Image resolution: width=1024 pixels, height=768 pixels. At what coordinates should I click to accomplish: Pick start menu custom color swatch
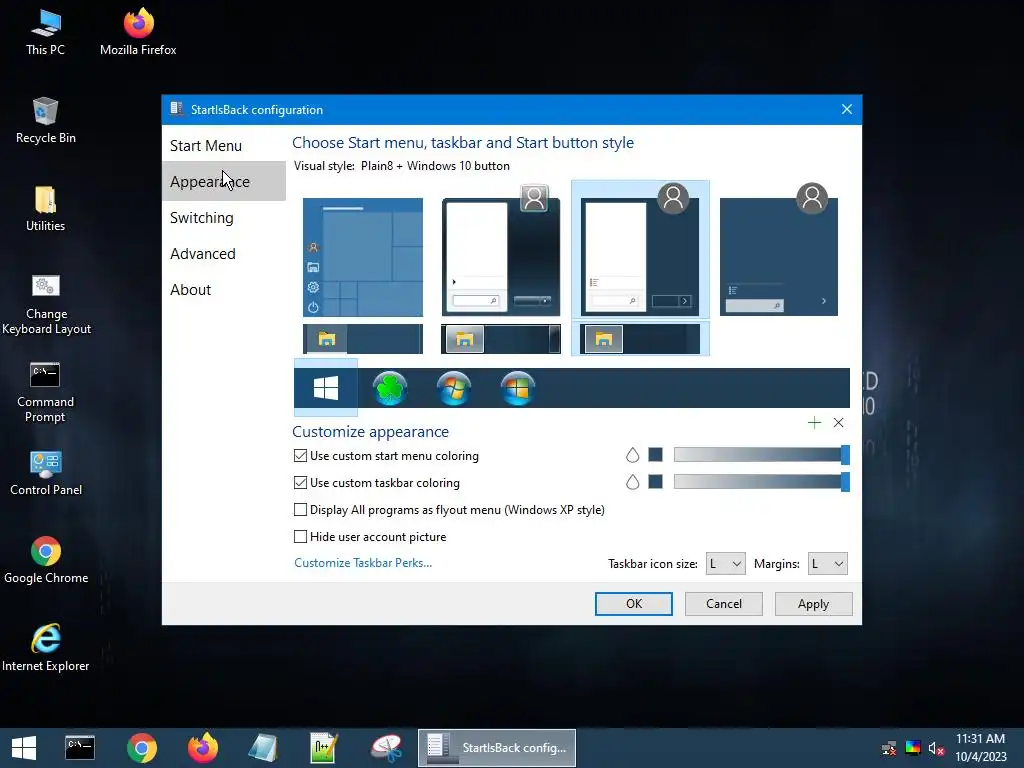(656, 455)
